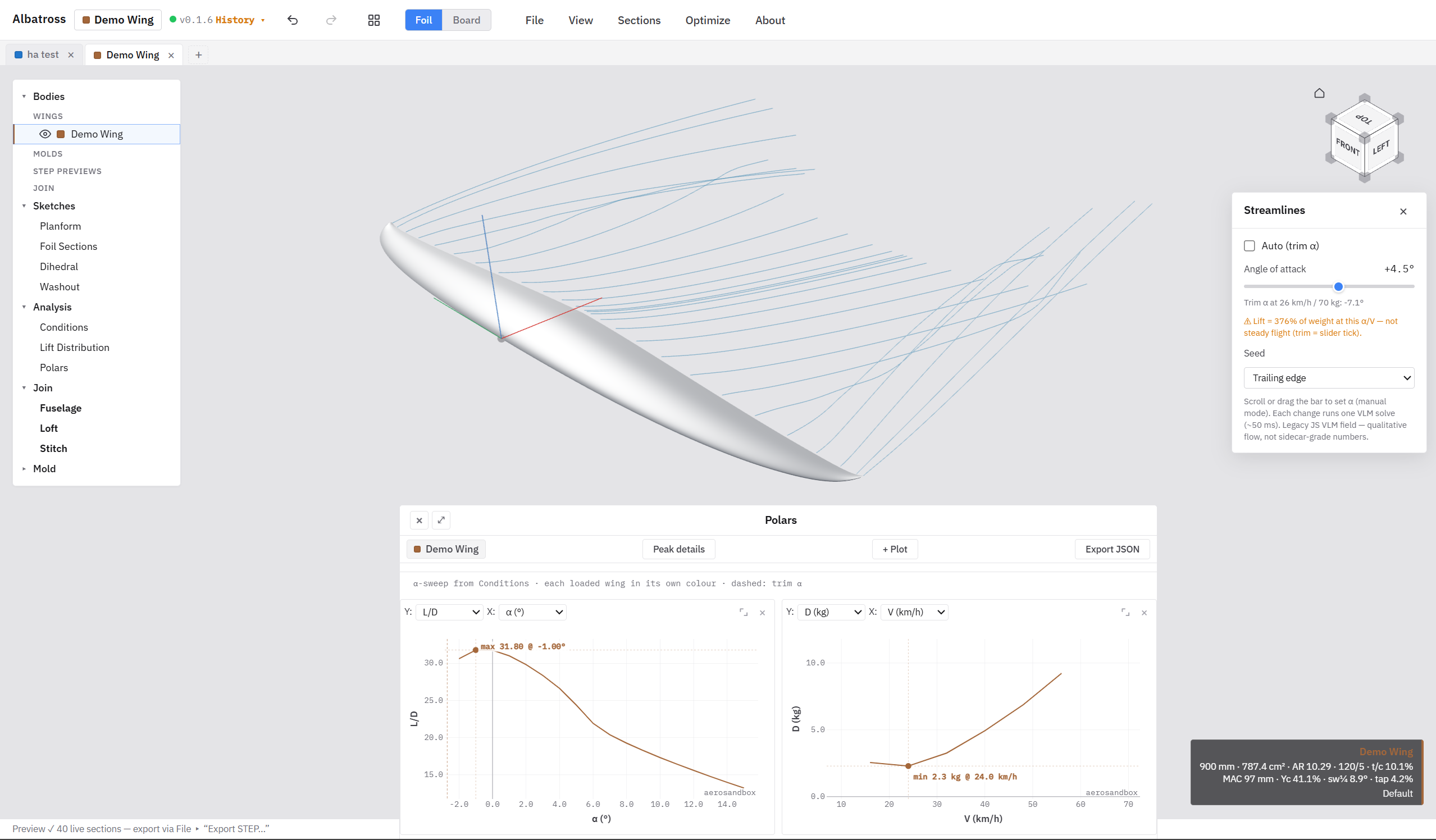
Task: Open the File menu
Action: pyautogui.click(x=535, y=20)
